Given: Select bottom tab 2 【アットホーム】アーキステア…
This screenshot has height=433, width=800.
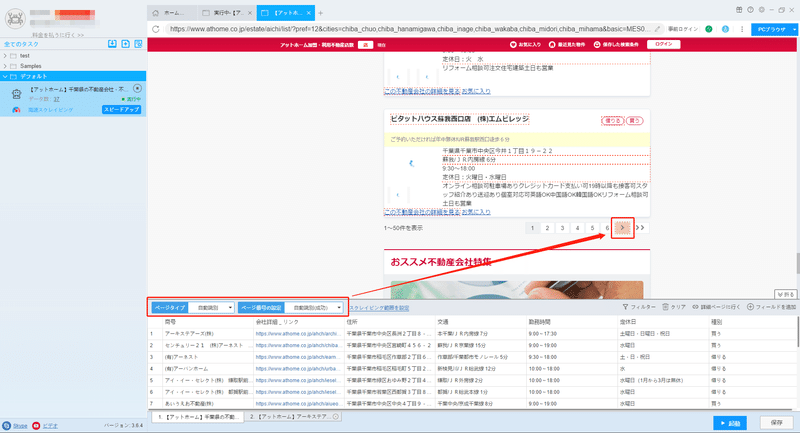Looking at the screenshot, I should [x=293, y=417].
